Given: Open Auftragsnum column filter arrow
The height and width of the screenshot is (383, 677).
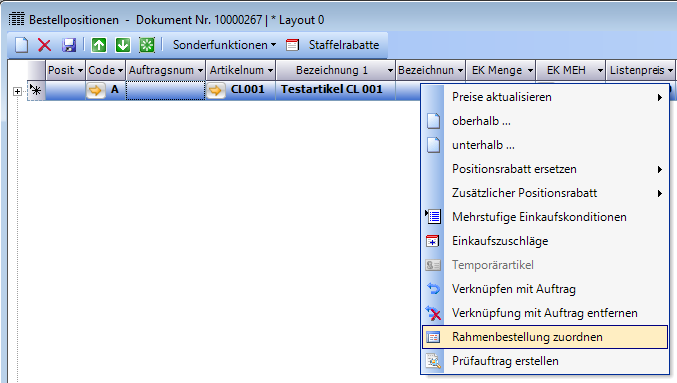Looking at the screenshot, I should tap(200, 70).
